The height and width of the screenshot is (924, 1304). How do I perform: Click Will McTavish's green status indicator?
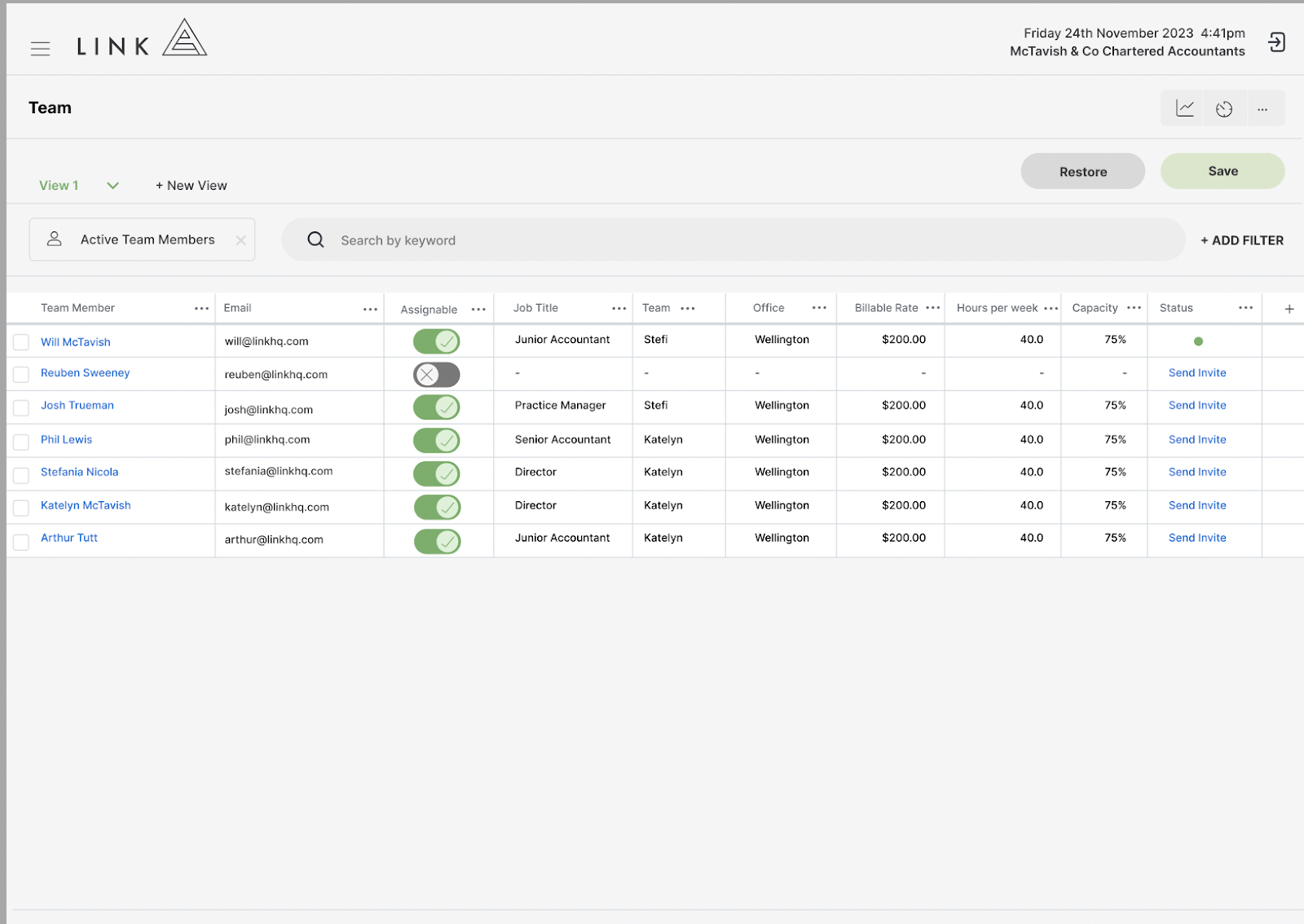(1197, 341)
